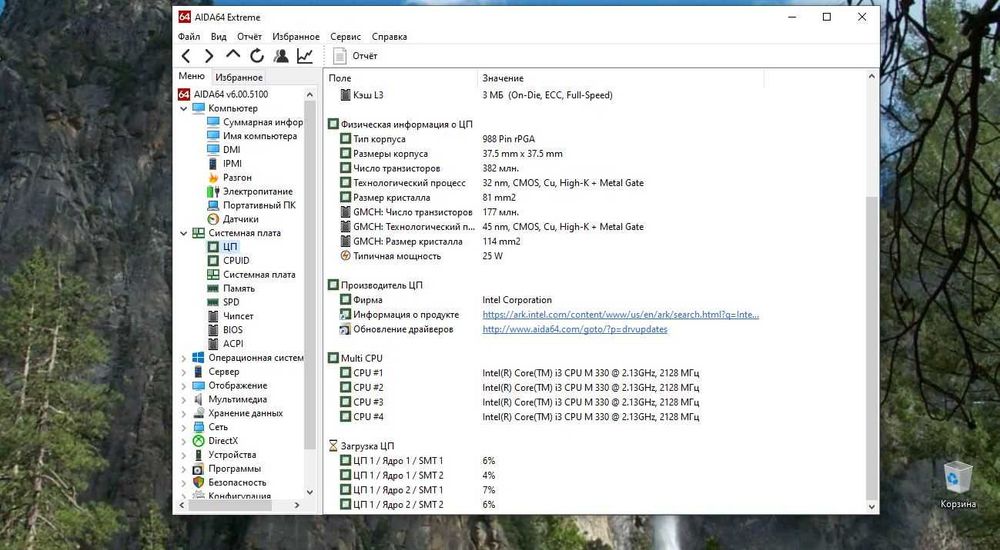
Task: Open the Корзина recycle bin on desktop
Action: 958,486
